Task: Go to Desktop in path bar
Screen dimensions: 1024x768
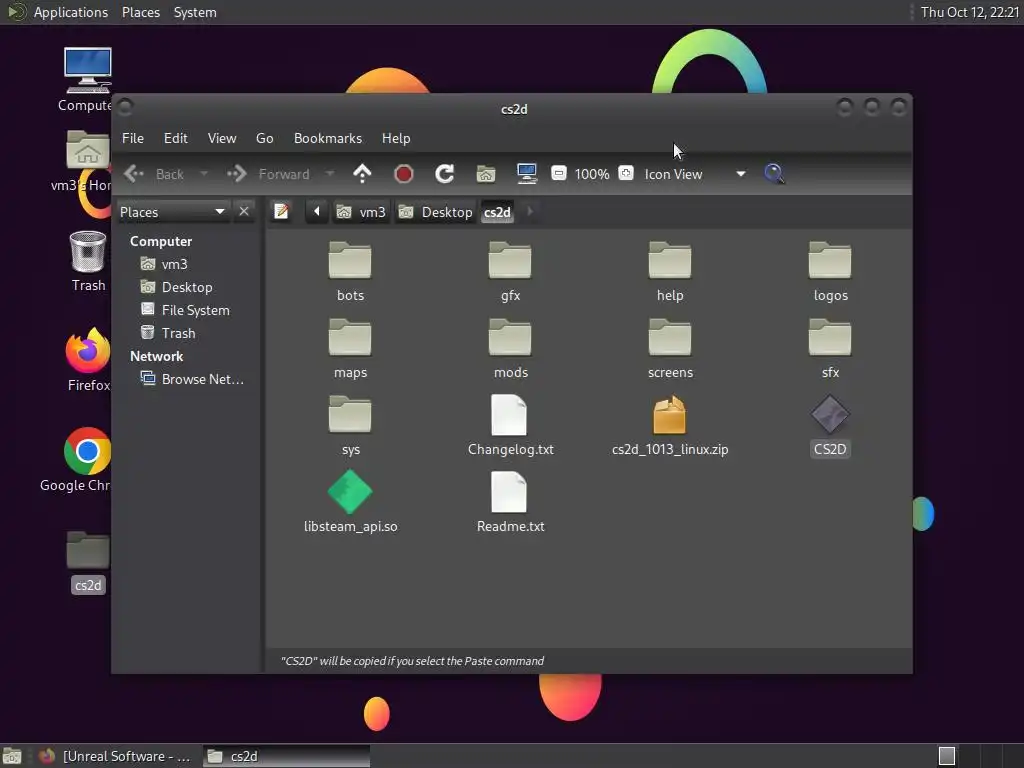Action: [436, 212]
